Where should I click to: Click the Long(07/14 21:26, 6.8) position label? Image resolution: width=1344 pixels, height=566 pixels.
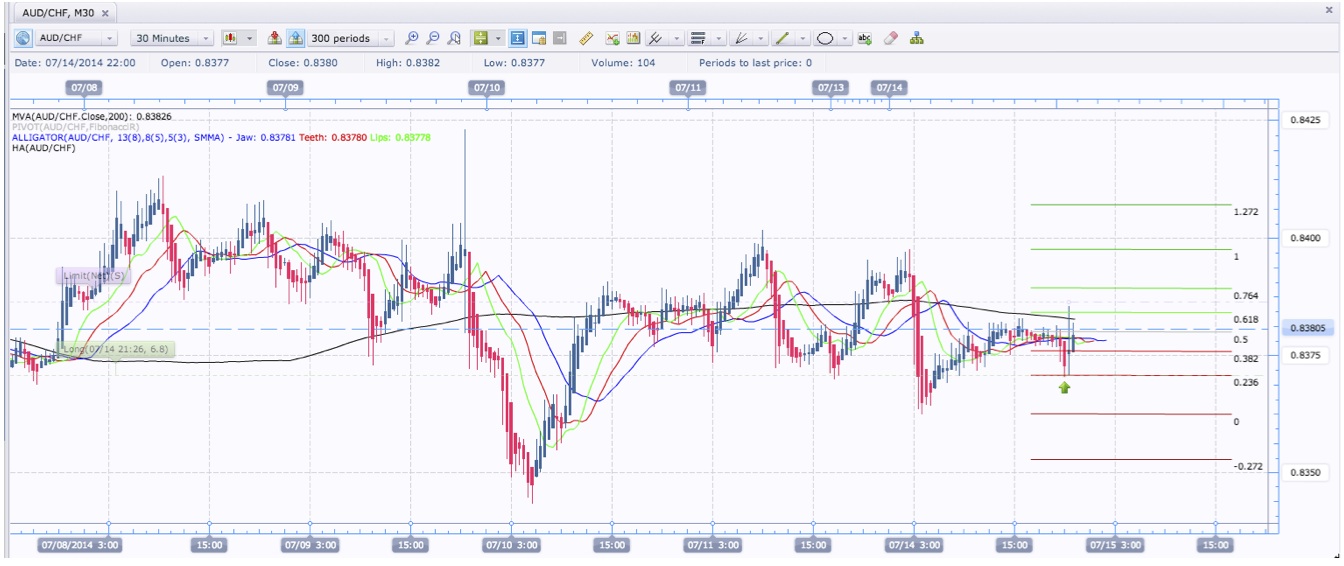tap(116, 349)
